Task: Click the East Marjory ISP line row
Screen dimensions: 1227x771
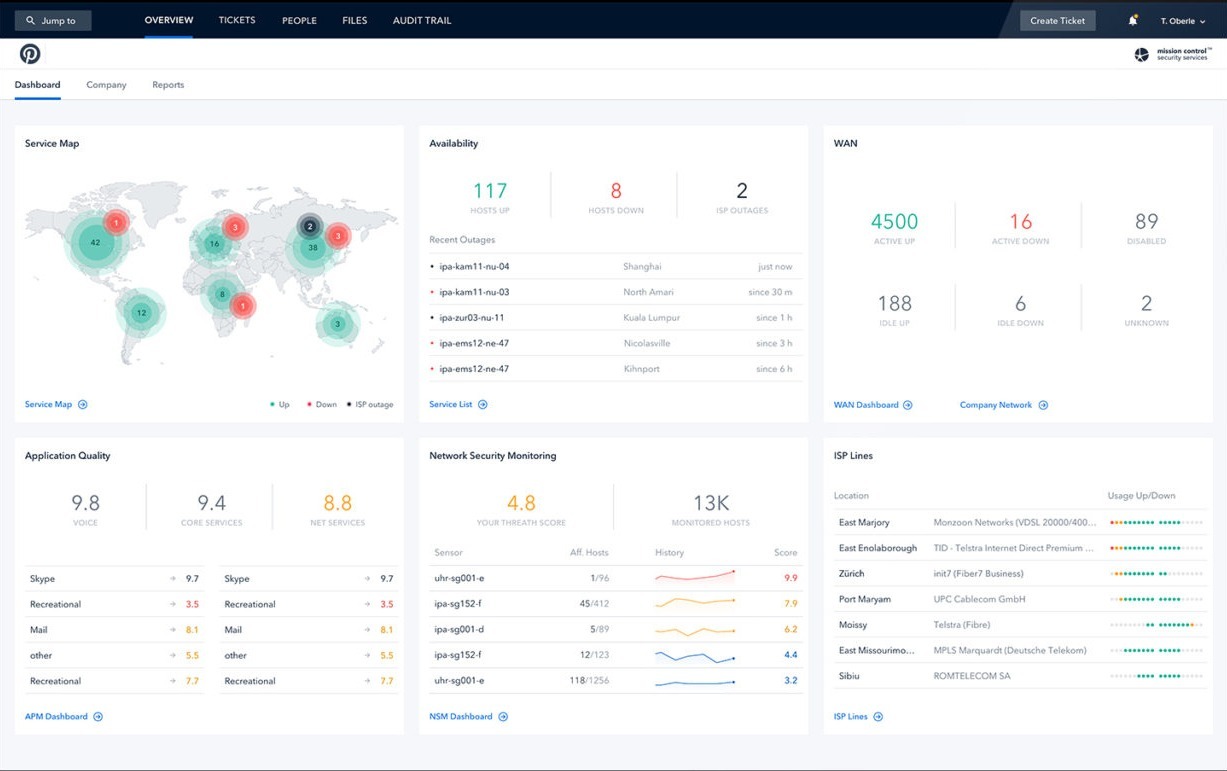Action: tap(1018, 522)
